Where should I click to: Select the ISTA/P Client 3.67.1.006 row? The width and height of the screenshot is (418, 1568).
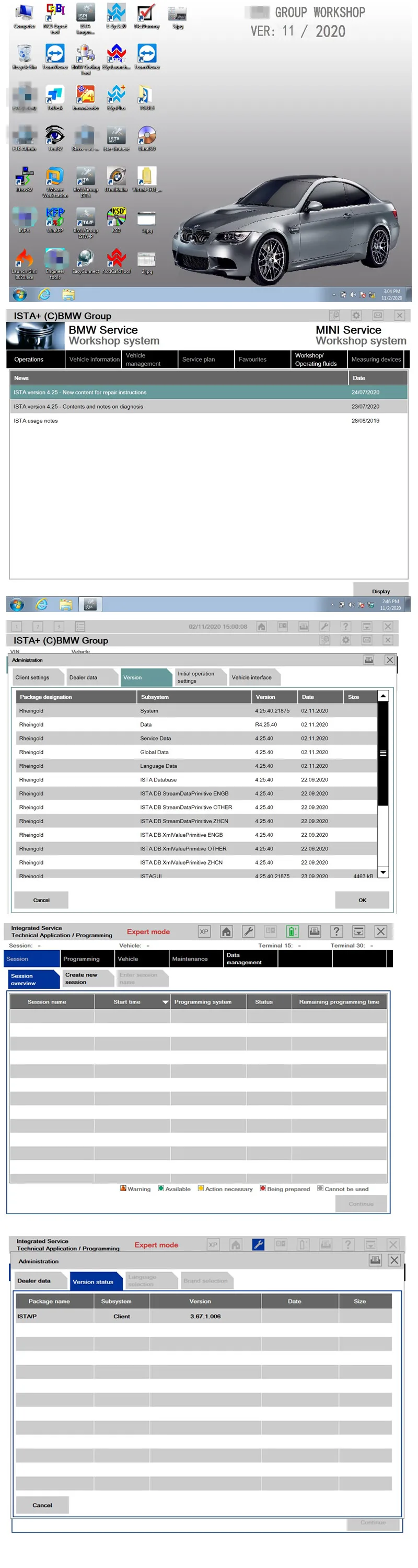click(204, 1316)
